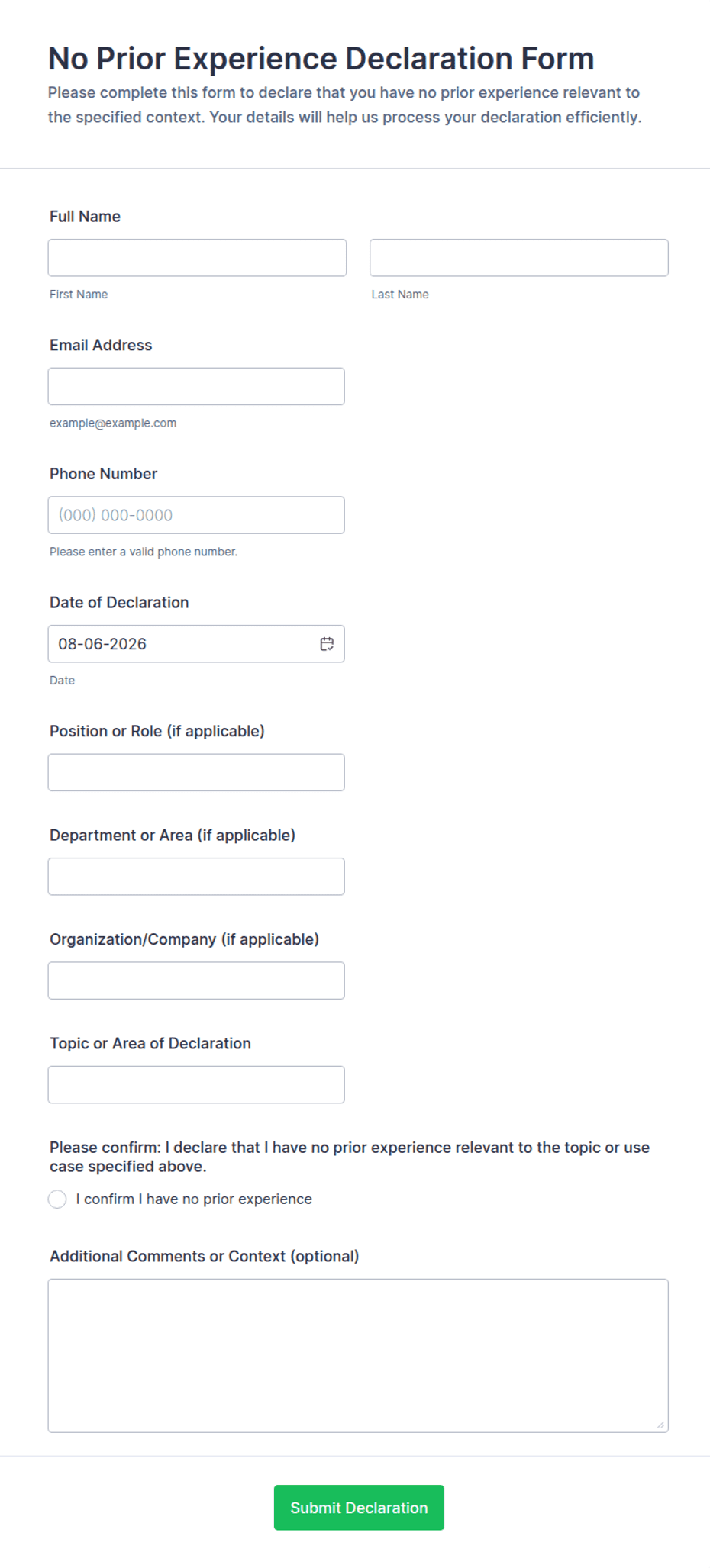
Task: Open the calendar date picker icon
Action: click(327, 644)
